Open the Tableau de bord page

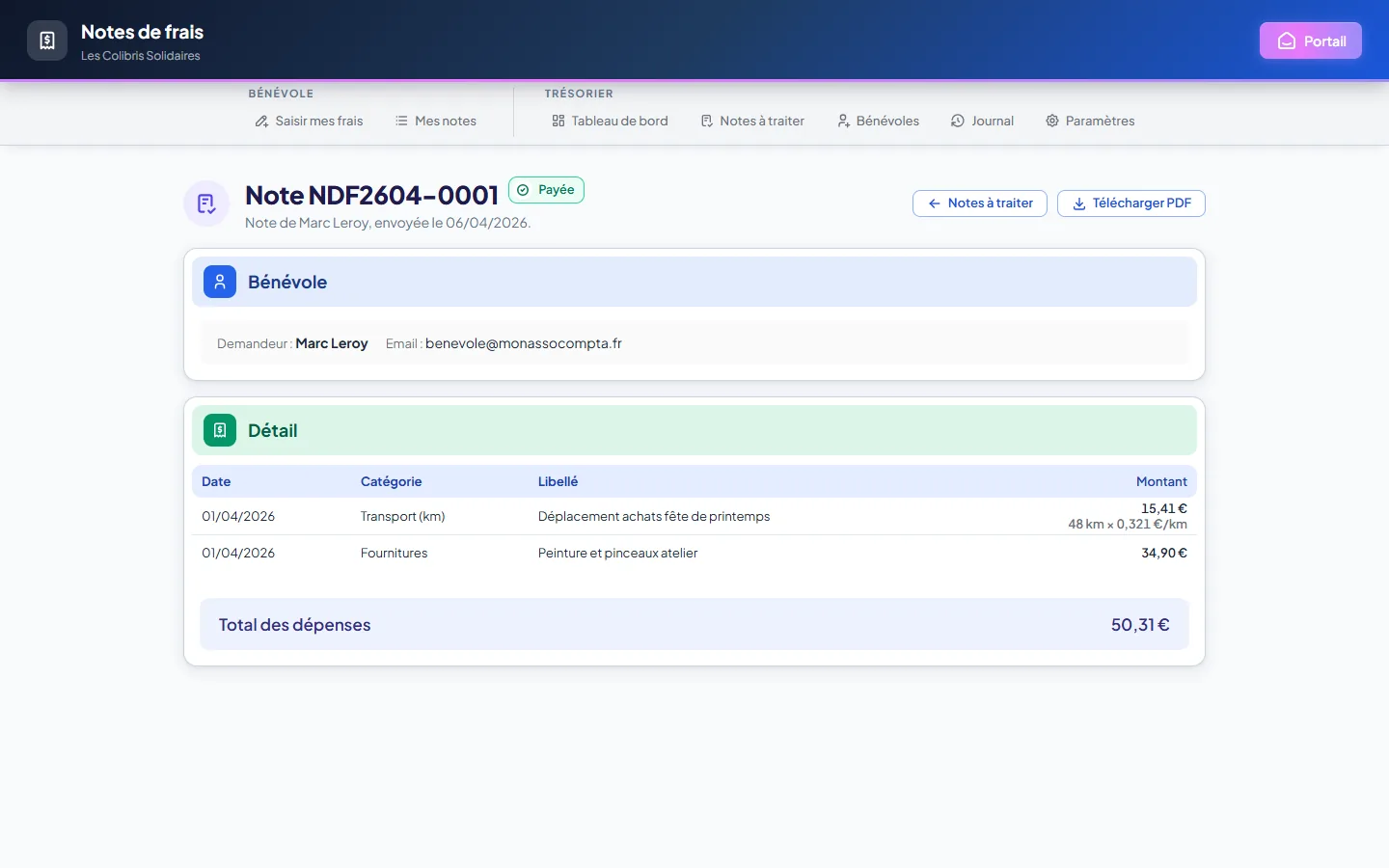(610, 121)
